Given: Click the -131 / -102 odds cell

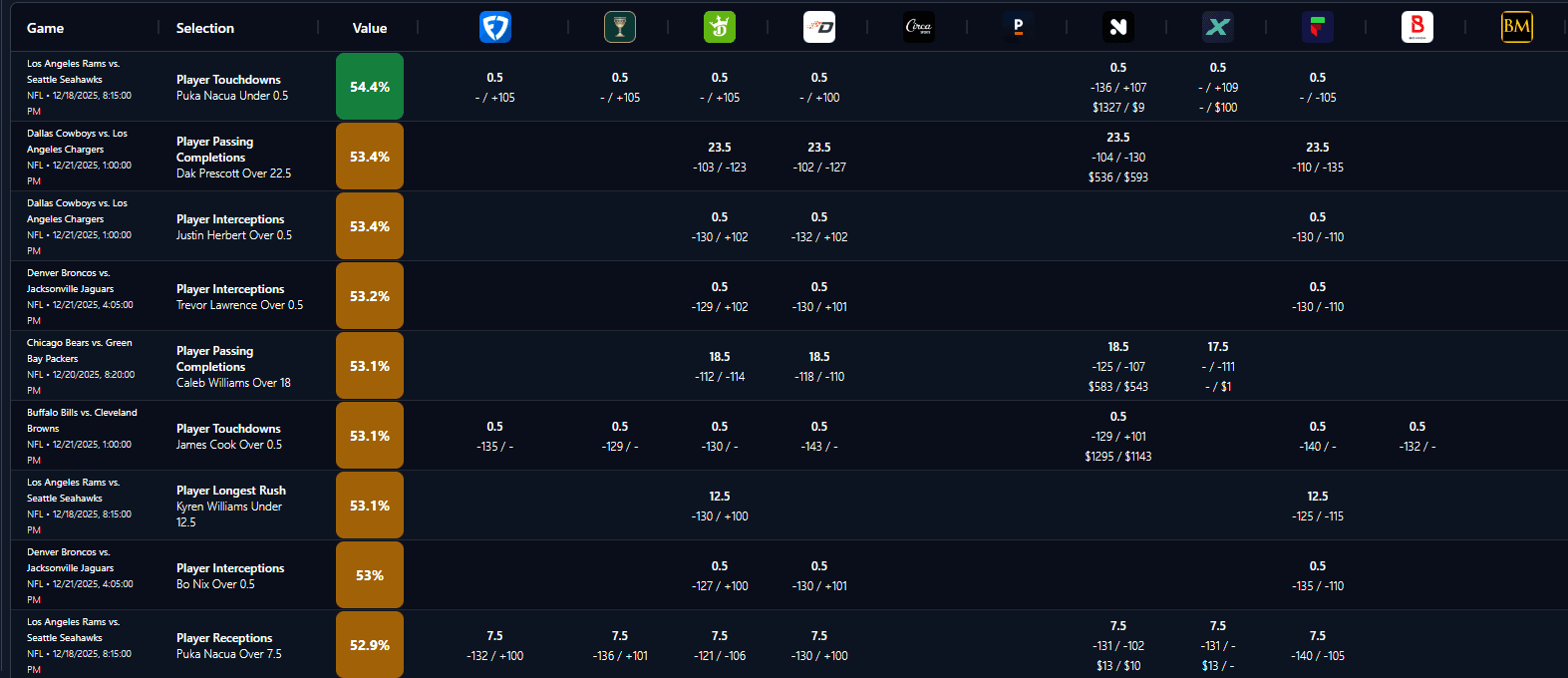Looking at the screenshot, I should click(1118, 646).
